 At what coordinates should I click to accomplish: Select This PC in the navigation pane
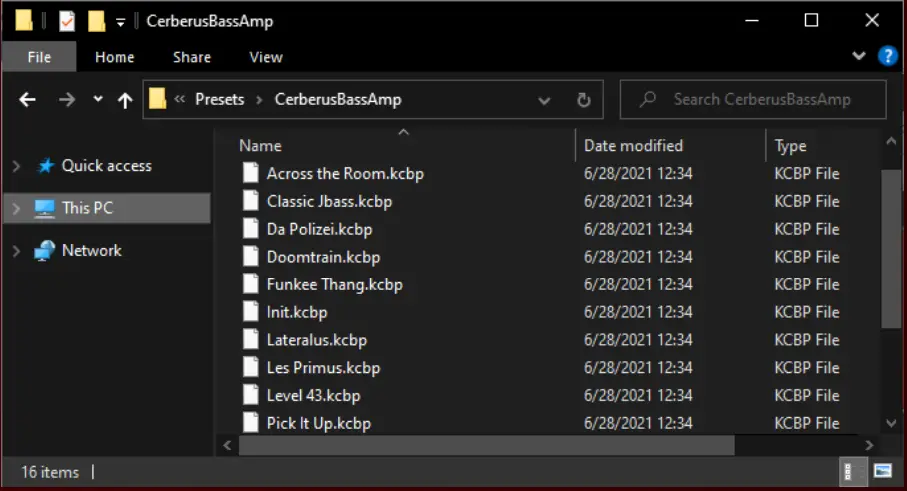pyautogui.click(x=88, y=208)
